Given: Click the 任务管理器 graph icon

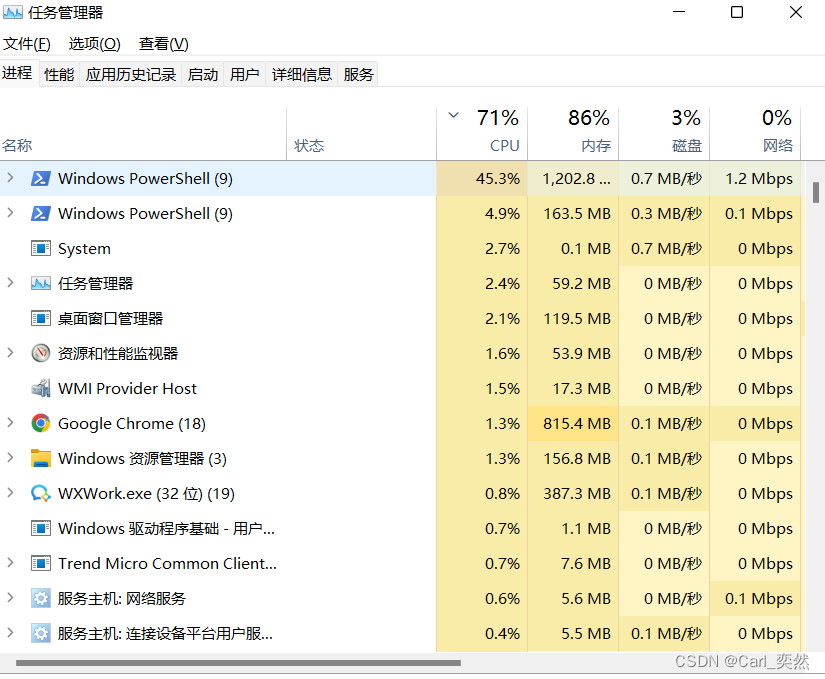Looking at the screenshot, I should click(39, 283).
